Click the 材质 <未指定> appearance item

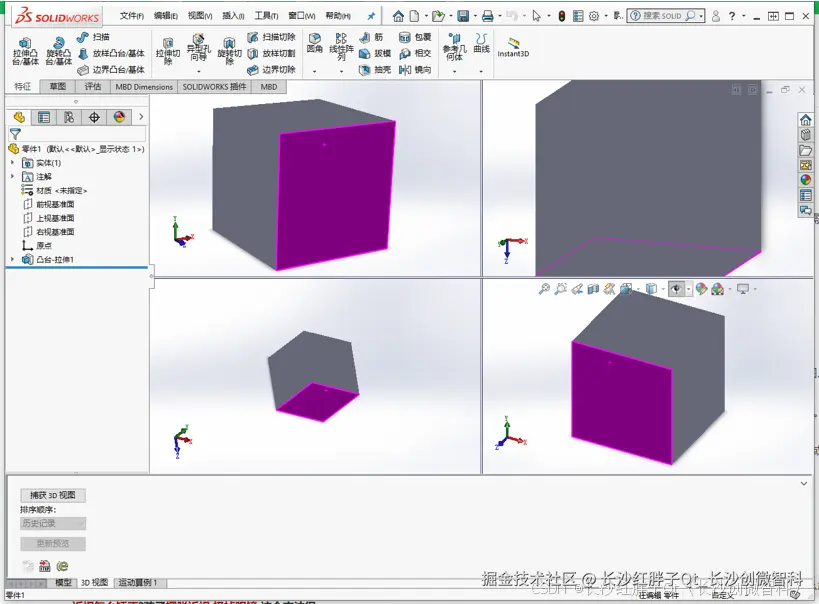(x=60, y=189)
